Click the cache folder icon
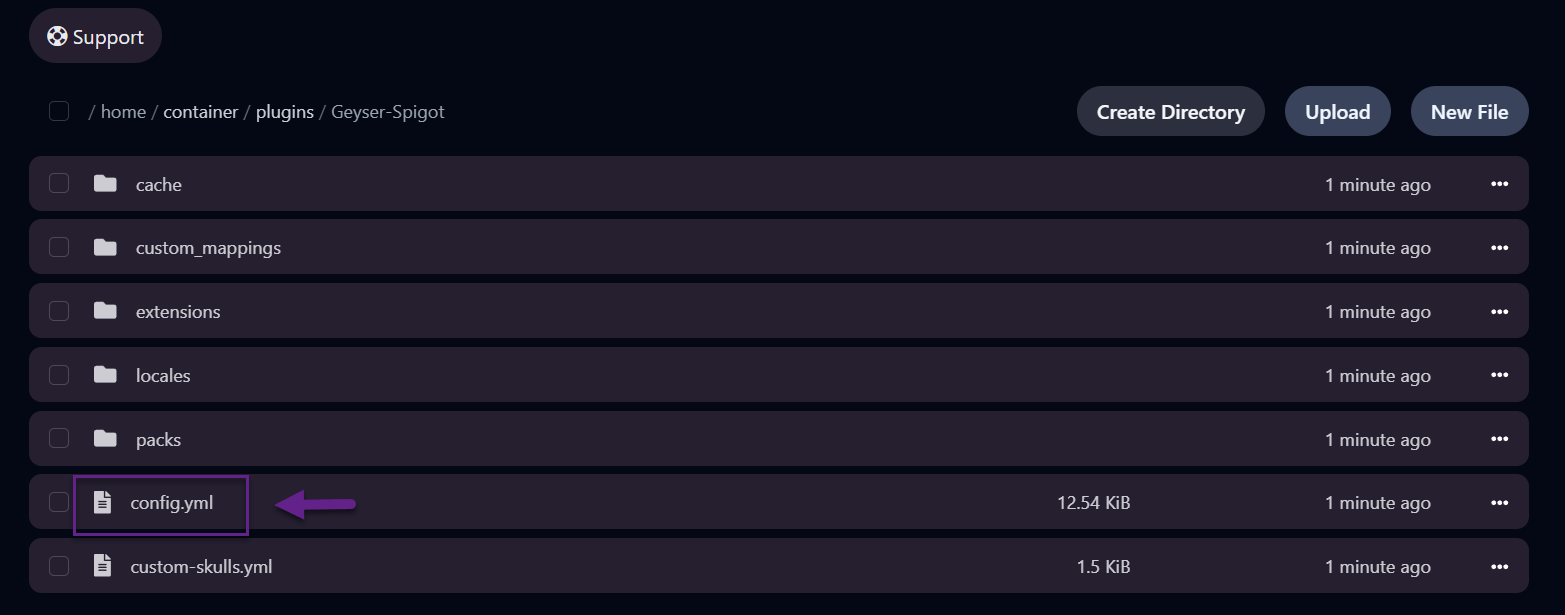The width and height of the screenshot is (1565, 615). point(105,184)
